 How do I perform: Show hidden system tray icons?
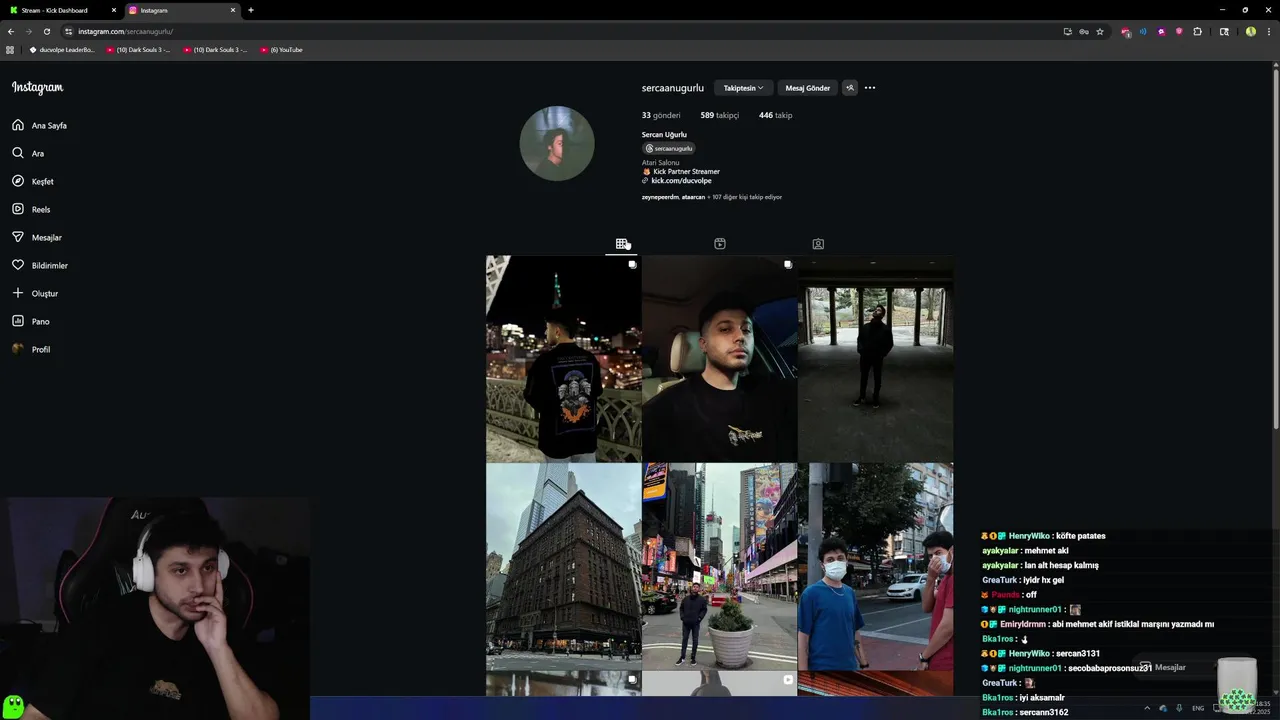click(x=1147, y=708)
